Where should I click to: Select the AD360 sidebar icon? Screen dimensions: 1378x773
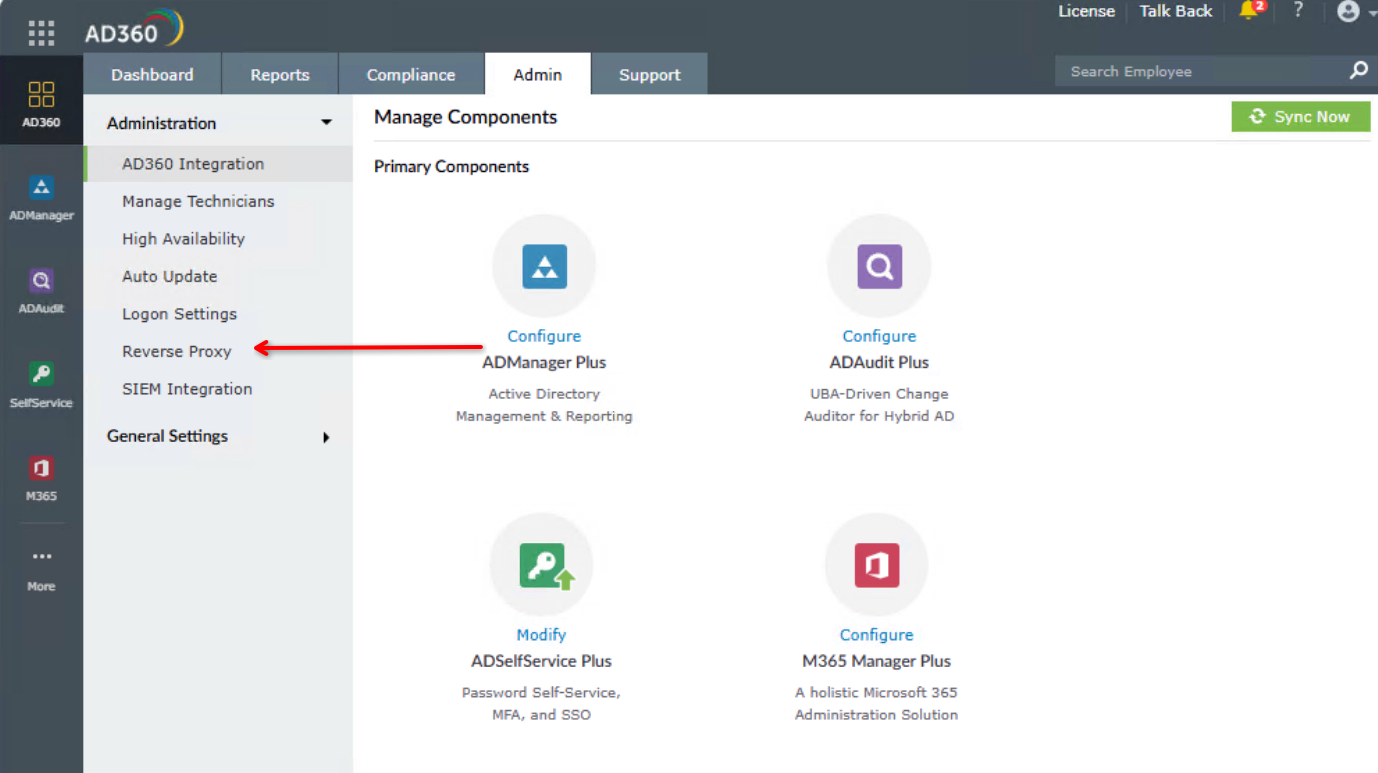coord(41,104)
